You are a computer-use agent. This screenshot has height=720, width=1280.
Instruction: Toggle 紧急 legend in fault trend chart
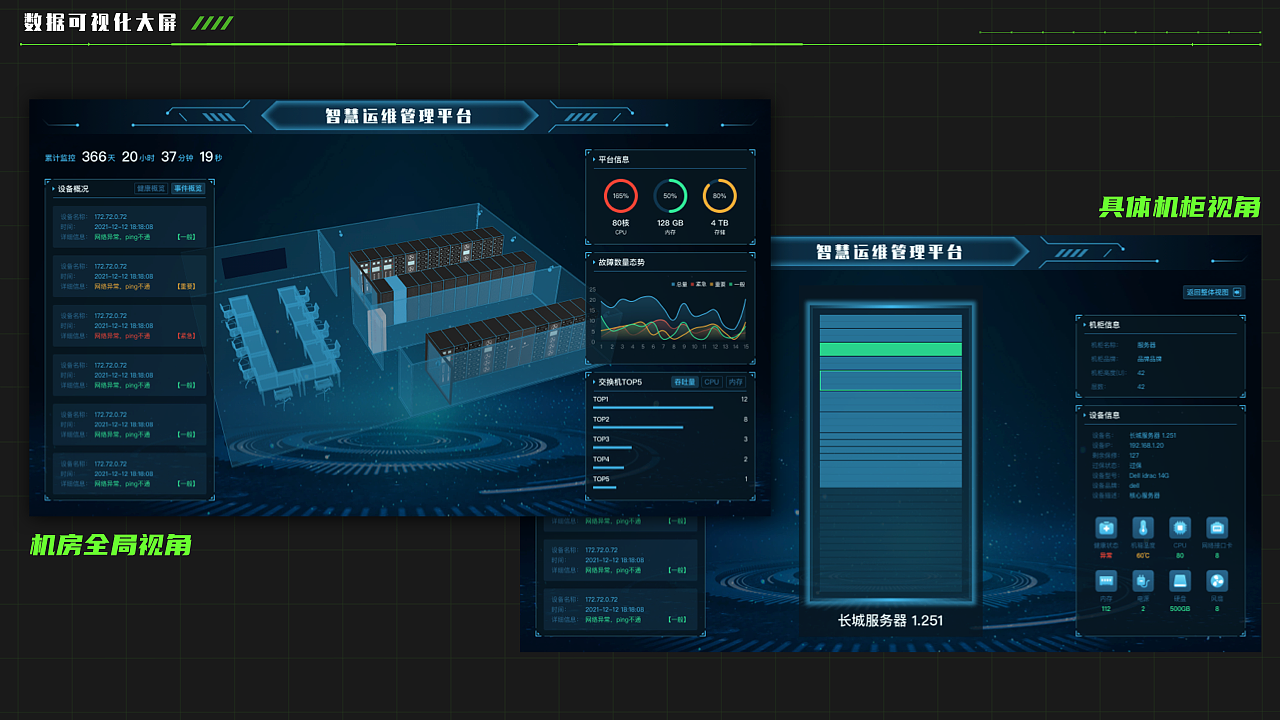(699, 285)
